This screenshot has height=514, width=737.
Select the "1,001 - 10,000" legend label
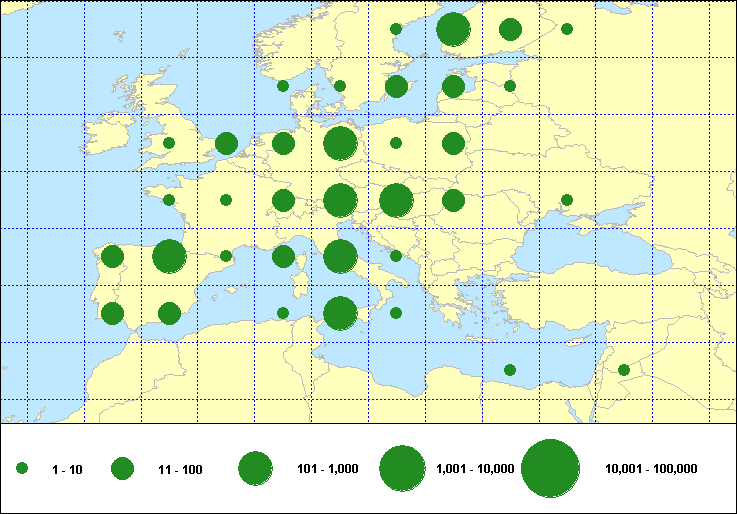(x=475, y=469)
